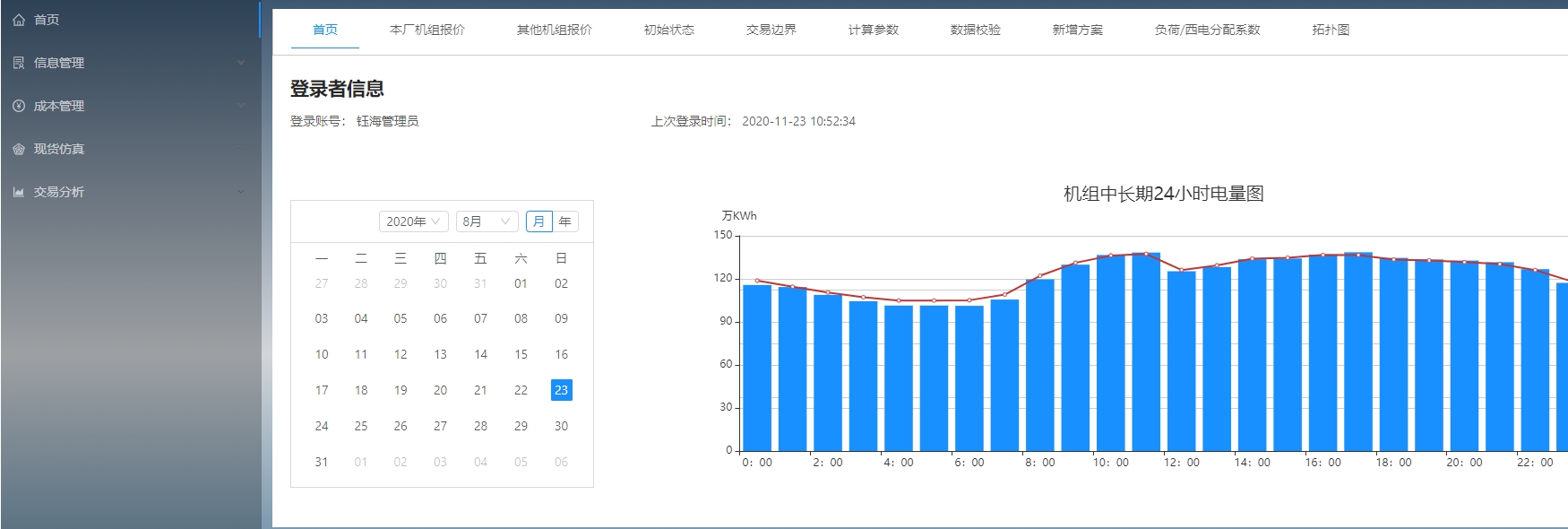Switch to the 本厂机组报价 tab

(427, 30)
